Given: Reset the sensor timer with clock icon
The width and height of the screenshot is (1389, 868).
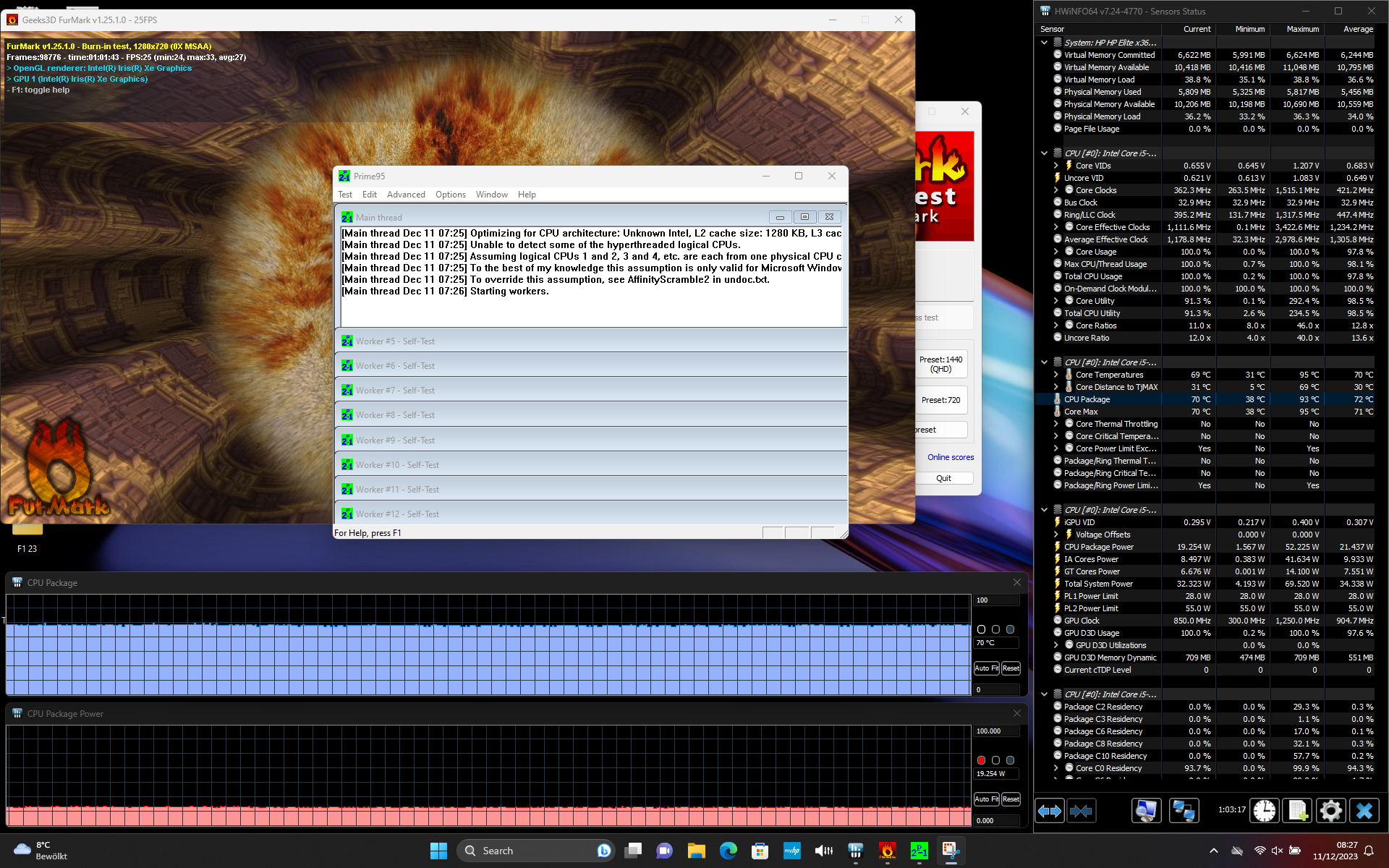Looking at the screenshot, I should click(1264, 811).
